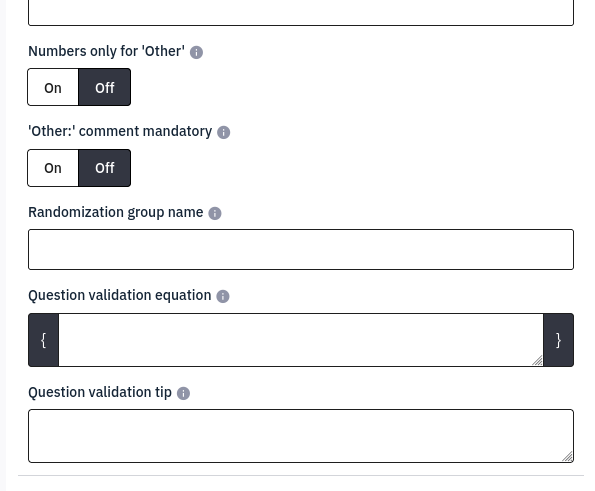Click info icon next to Question validation tip

pos(183,393)
